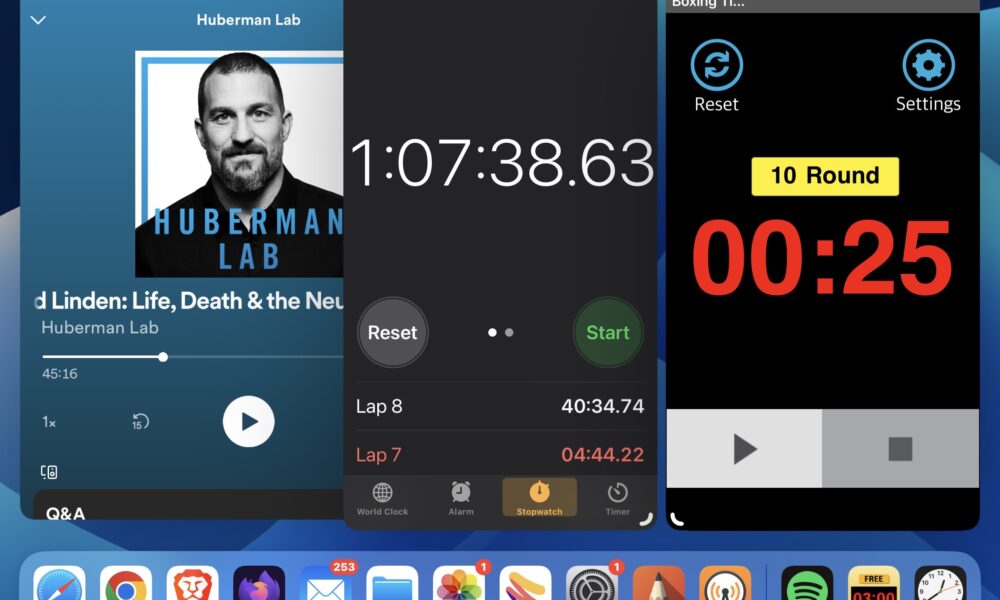Select the Stopwatch tab
This screenshot has height=600, width=1000.
click(540, 498)
